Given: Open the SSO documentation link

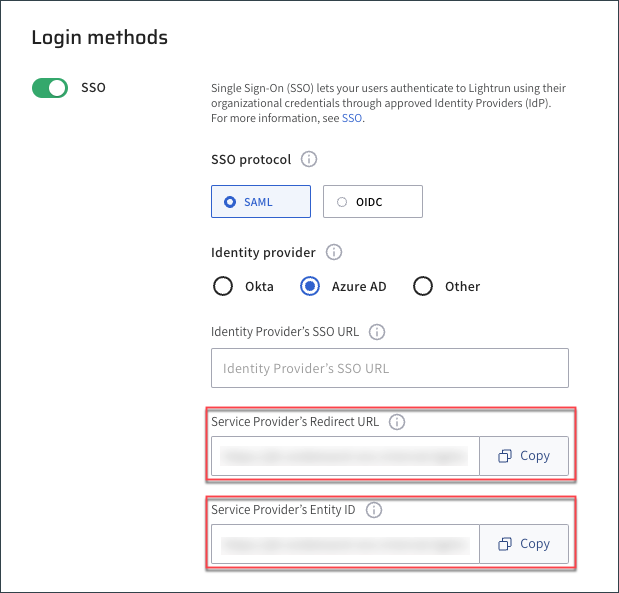Looking at the screenshot, I should tap(352, 118).
